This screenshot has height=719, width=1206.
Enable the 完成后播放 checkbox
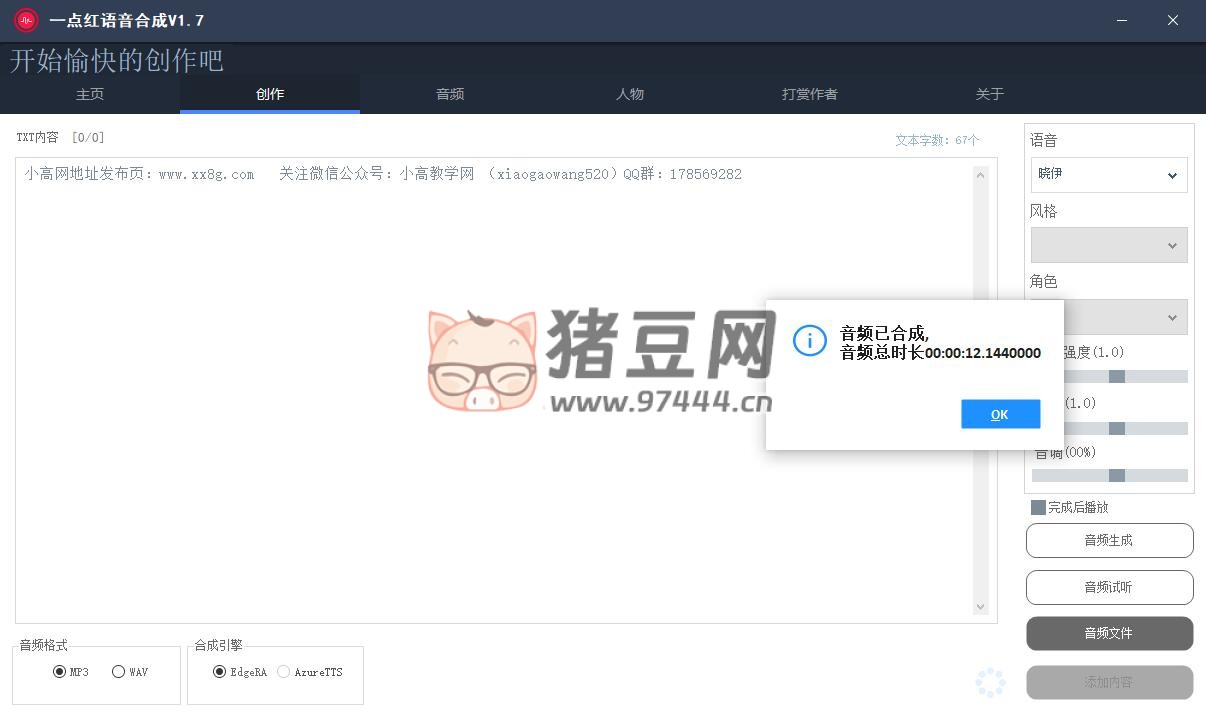(x=1038, y=508)
